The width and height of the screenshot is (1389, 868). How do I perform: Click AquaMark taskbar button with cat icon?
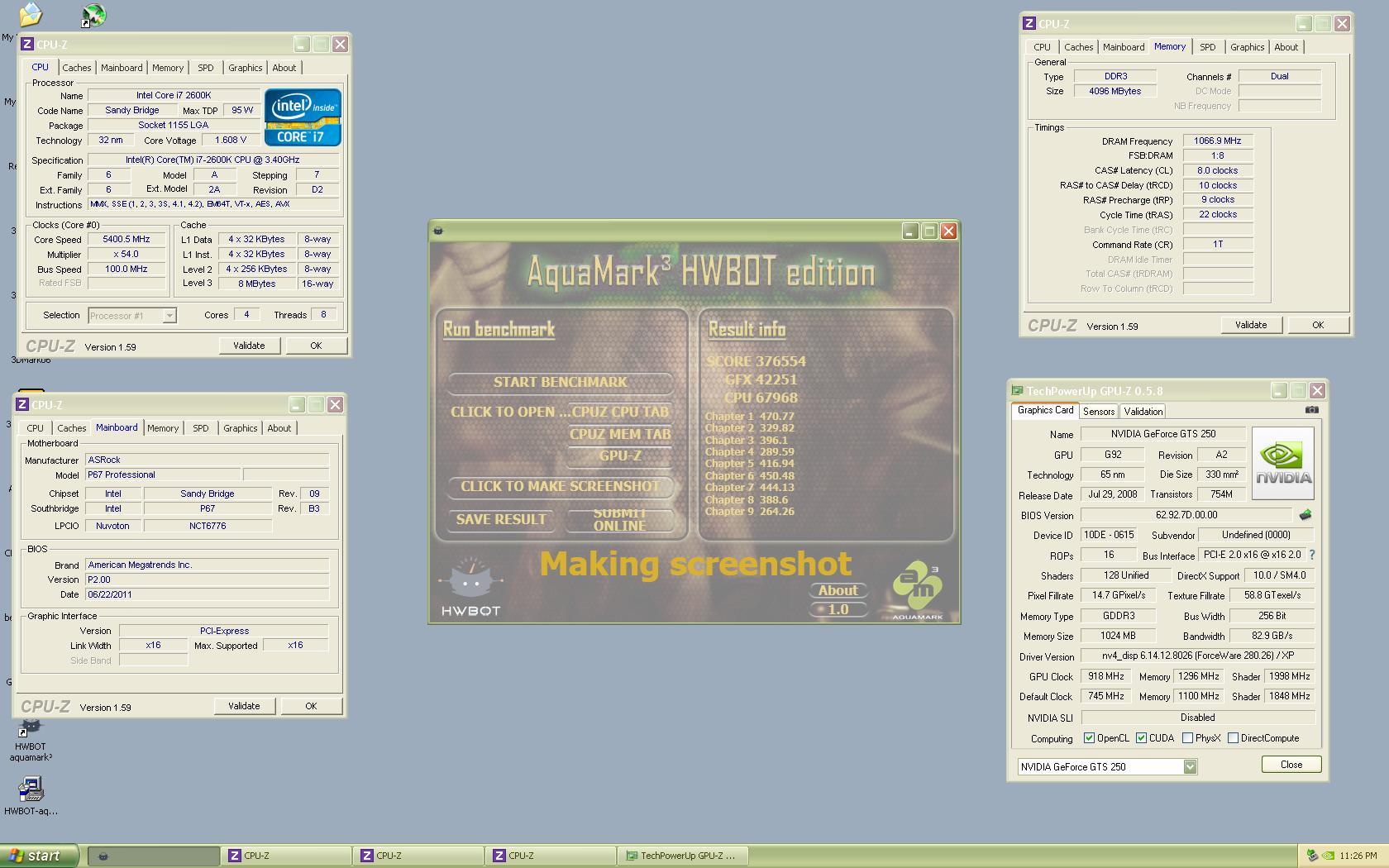(x=153, y=856)
